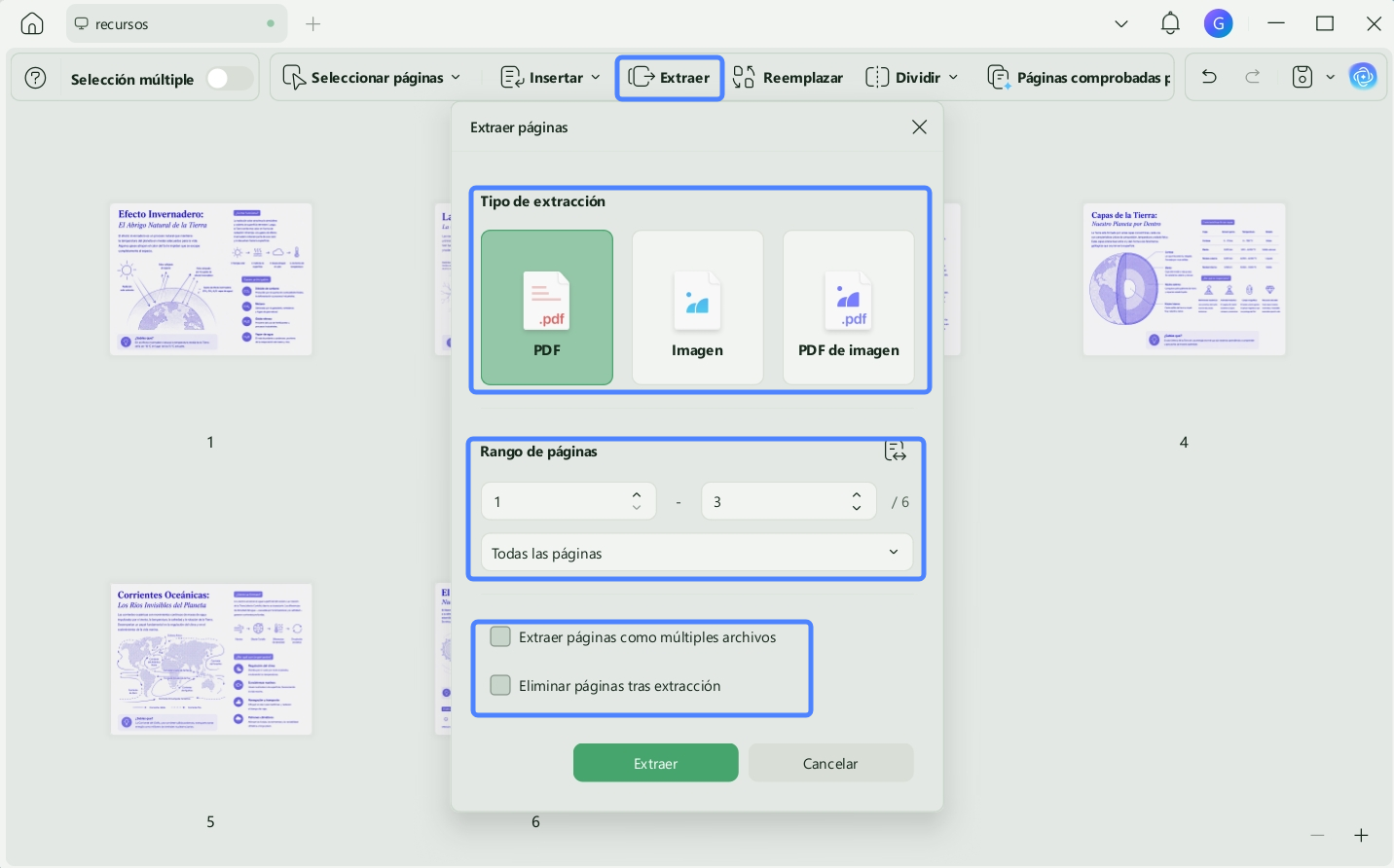This screenshot has width=1394, height=868.
Task: Close the Extraer páginas dialog
Action: pos(919,127)
